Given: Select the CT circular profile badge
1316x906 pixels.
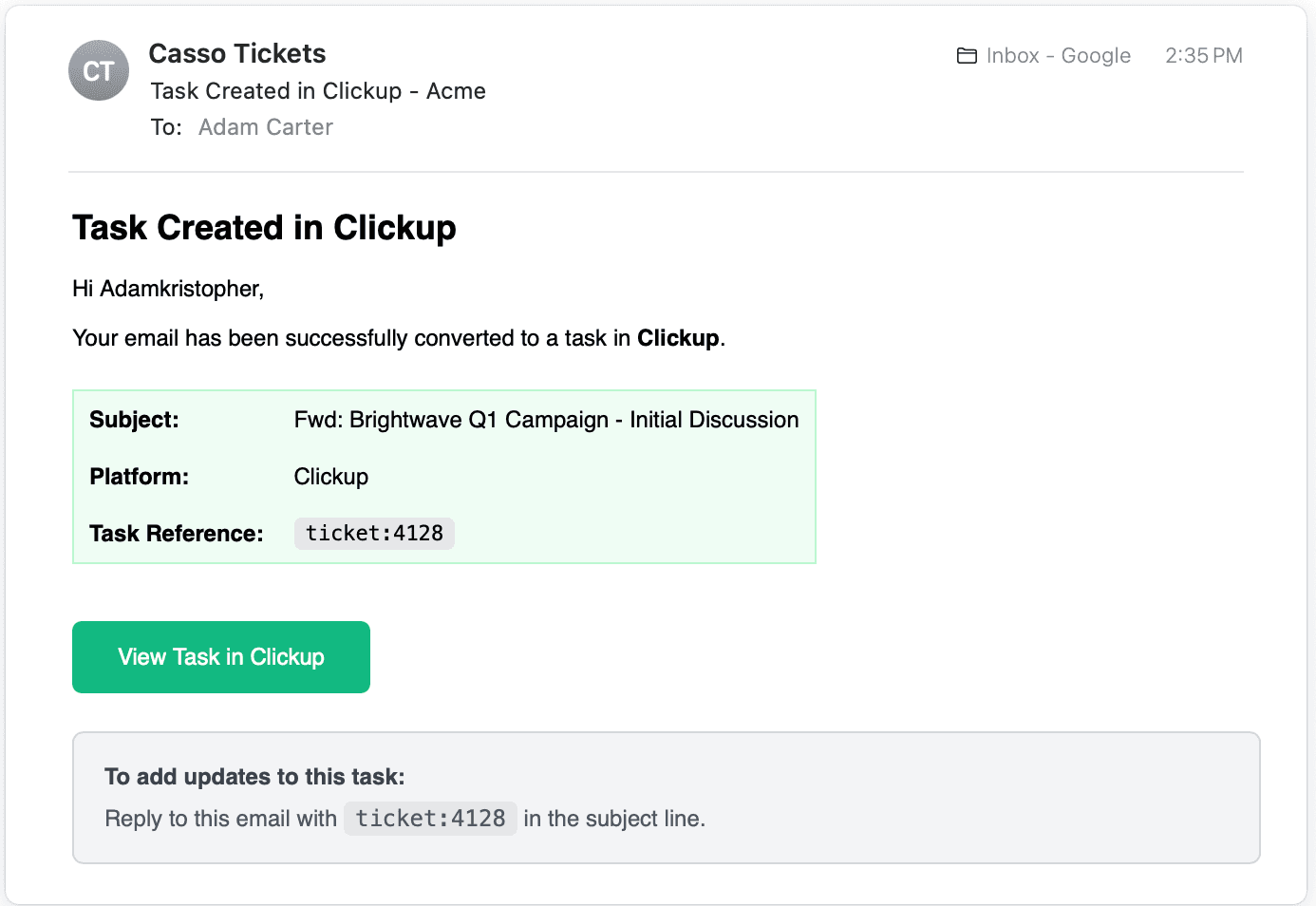Looking at the screenshot, I should click(x=98, y=70).
